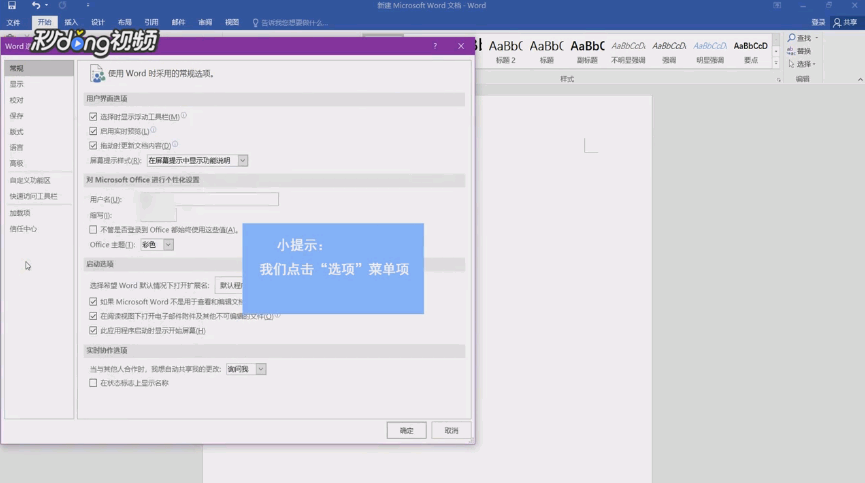Apply the 标题 style thumbnail
This screenshot has height=483, width=865.
tap(546, 52)
